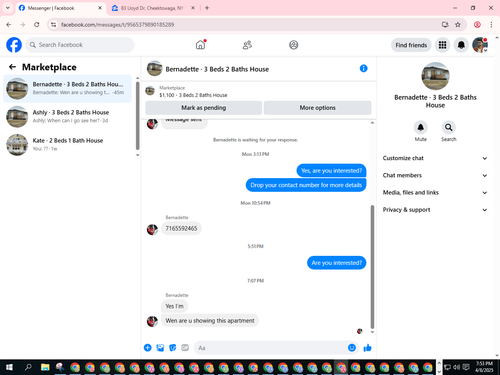Open the Notifications bell in the header

point(461,45)
